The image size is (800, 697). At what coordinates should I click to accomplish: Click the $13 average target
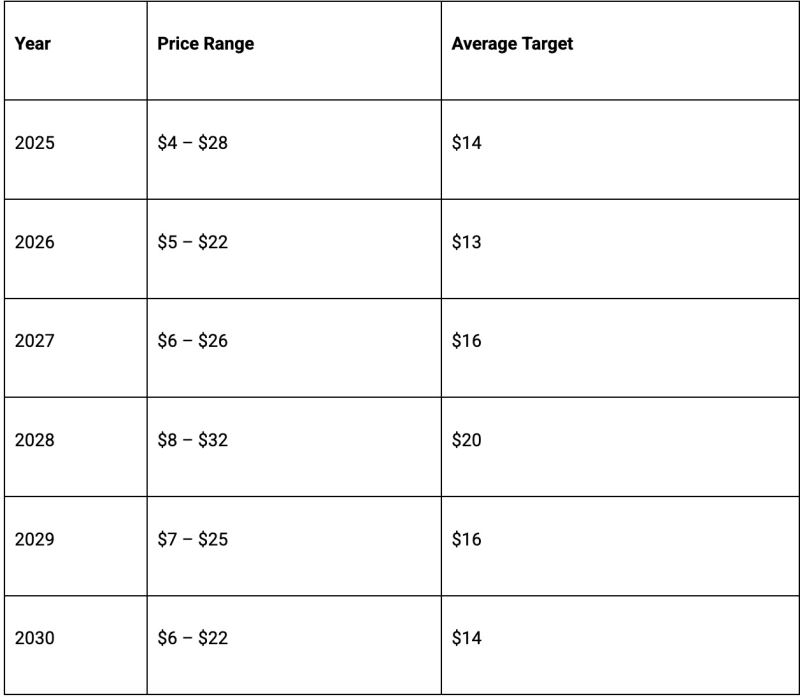pyautogui.click(x=466, y=242)
